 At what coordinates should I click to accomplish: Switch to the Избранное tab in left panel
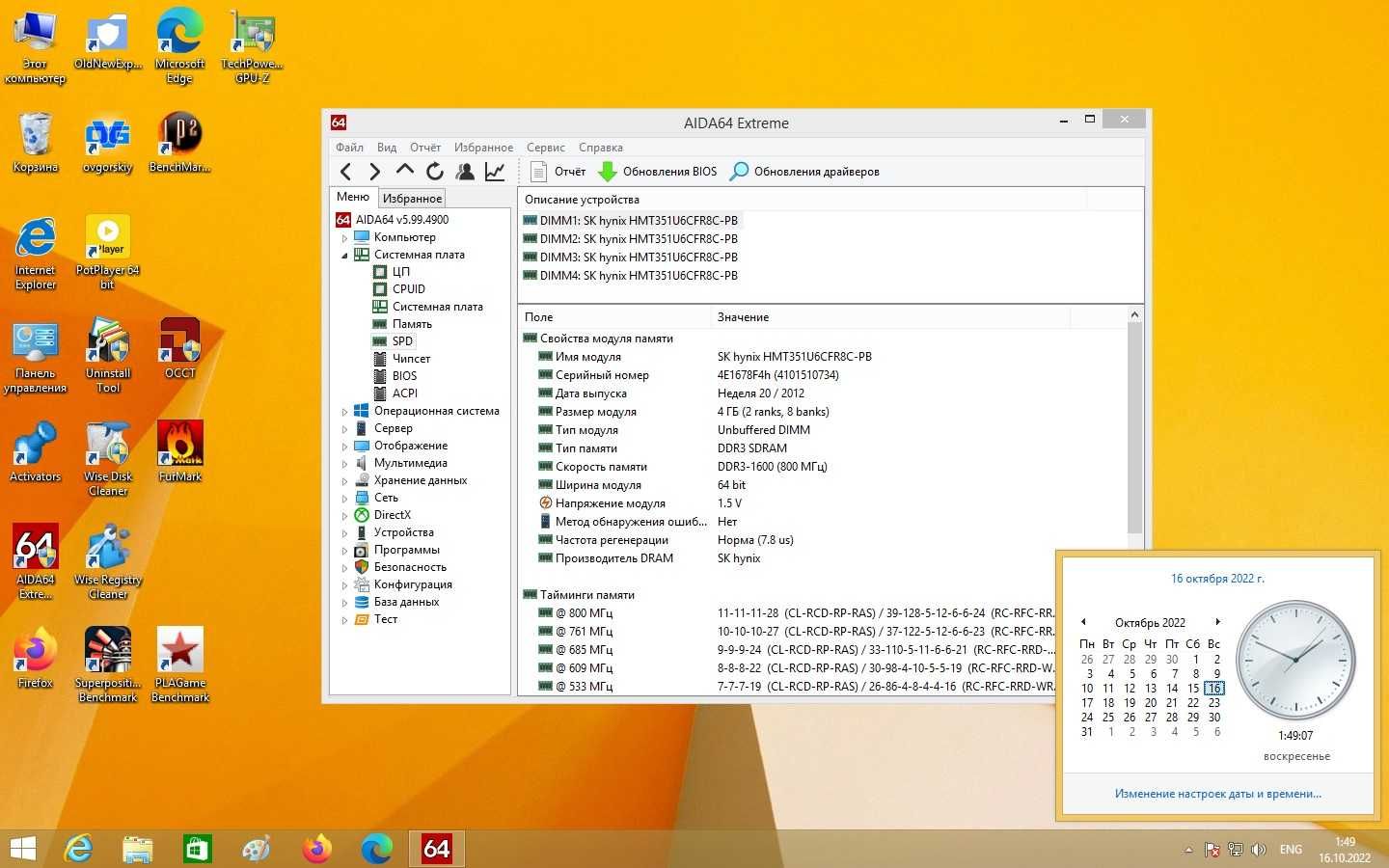click(x=412, y=198)
